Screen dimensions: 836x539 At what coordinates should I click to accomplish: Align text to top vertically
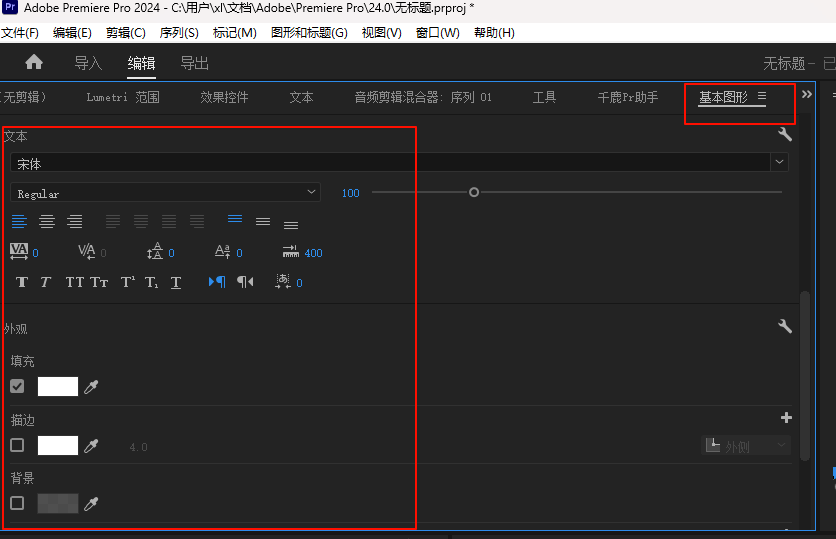click(235, 219)
